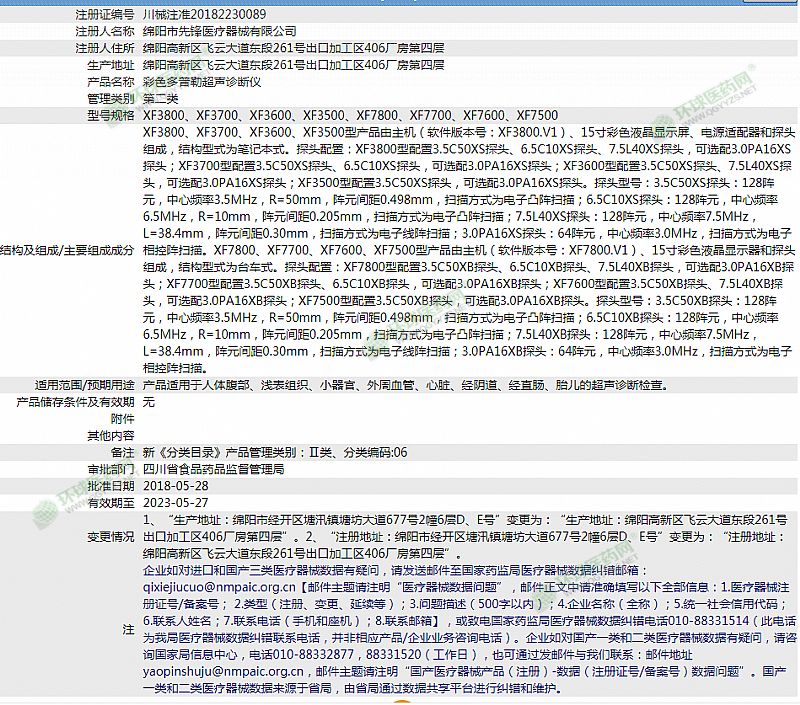Click the 适用范围/预期用途 row label
This screenshot has height=705, width=800.
[85, 384]
